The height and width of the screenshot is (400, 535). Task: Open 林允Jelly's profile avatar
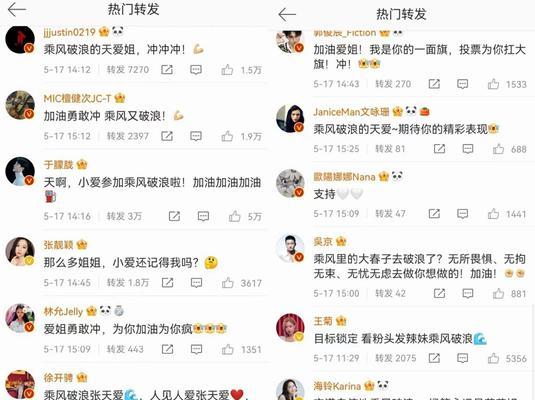(x=20, y=318)
